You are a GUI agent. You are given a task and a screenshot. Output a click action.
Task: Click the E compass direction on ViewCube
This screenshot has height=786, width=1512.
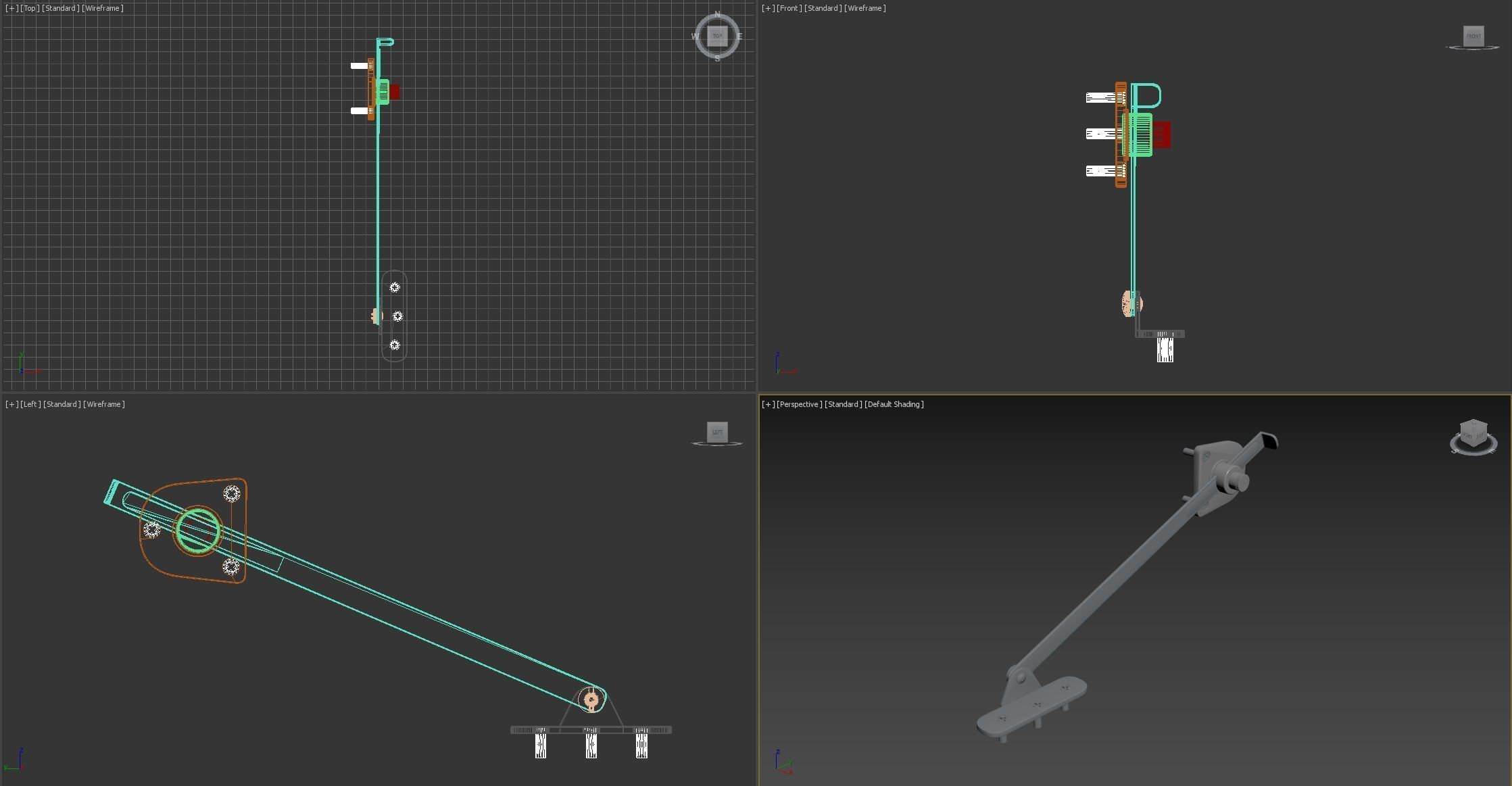739,36
